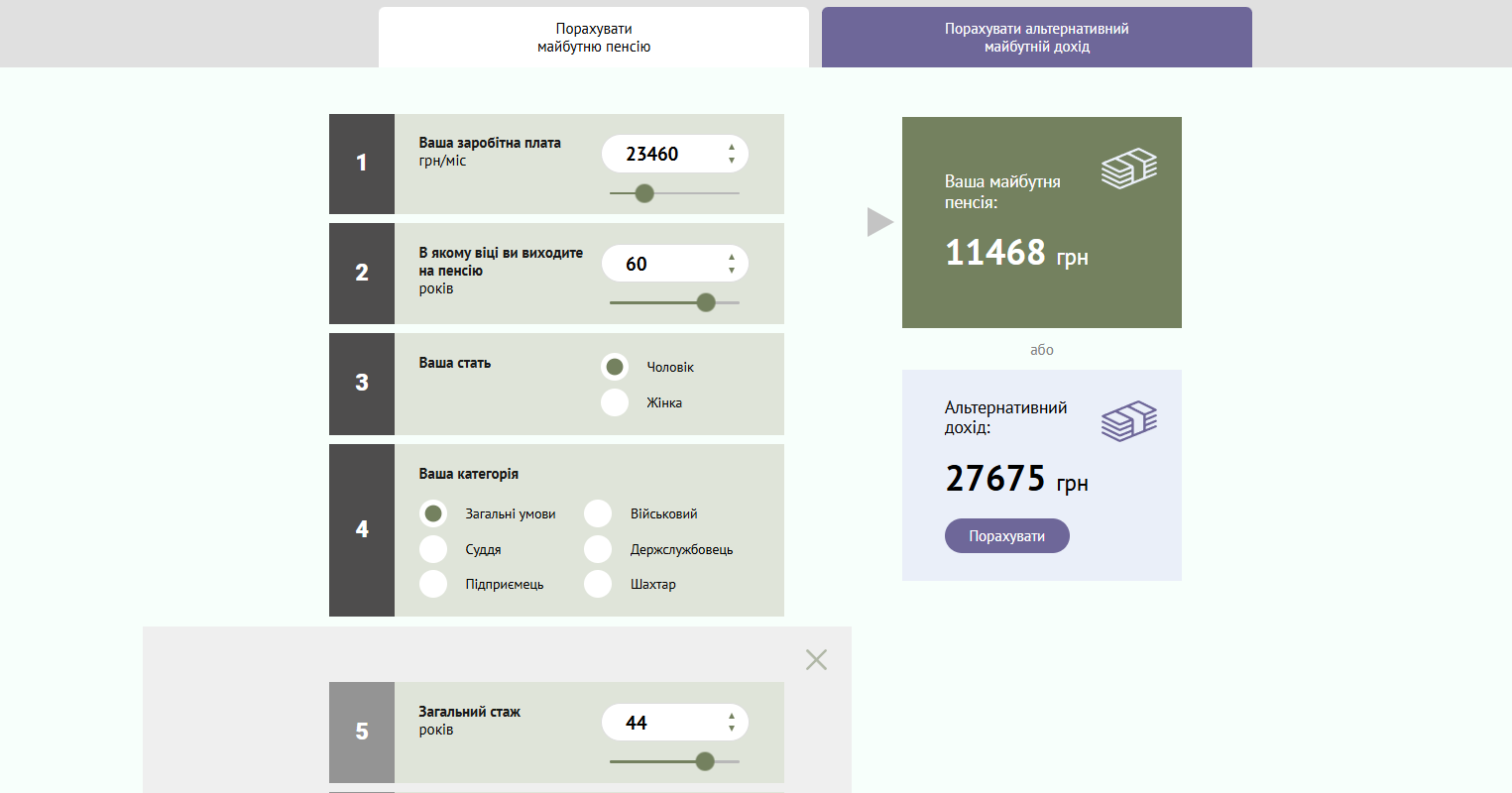Increase salary value with up arrow

732,148
